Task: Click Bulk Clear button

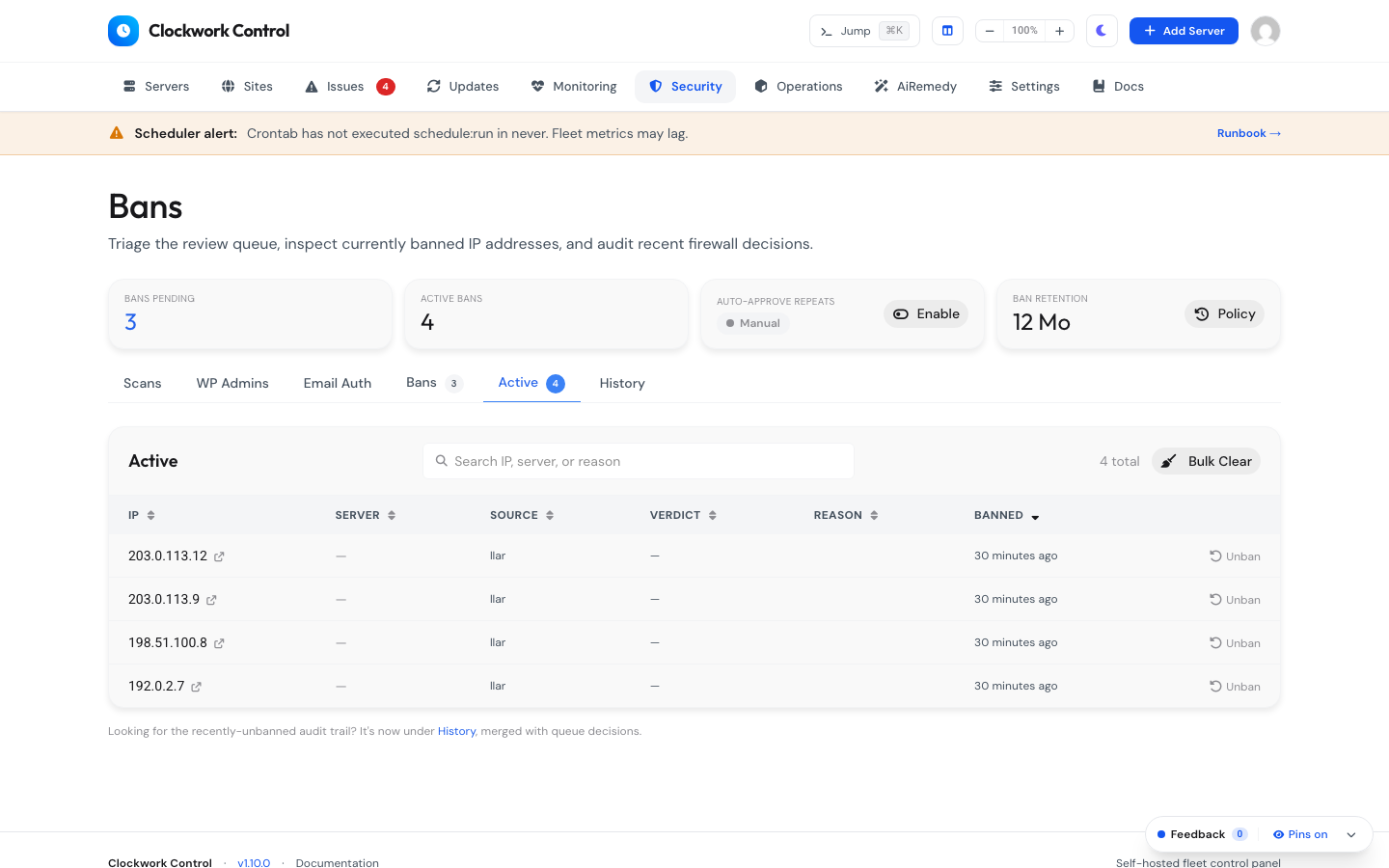Action: click(1206, 461)
